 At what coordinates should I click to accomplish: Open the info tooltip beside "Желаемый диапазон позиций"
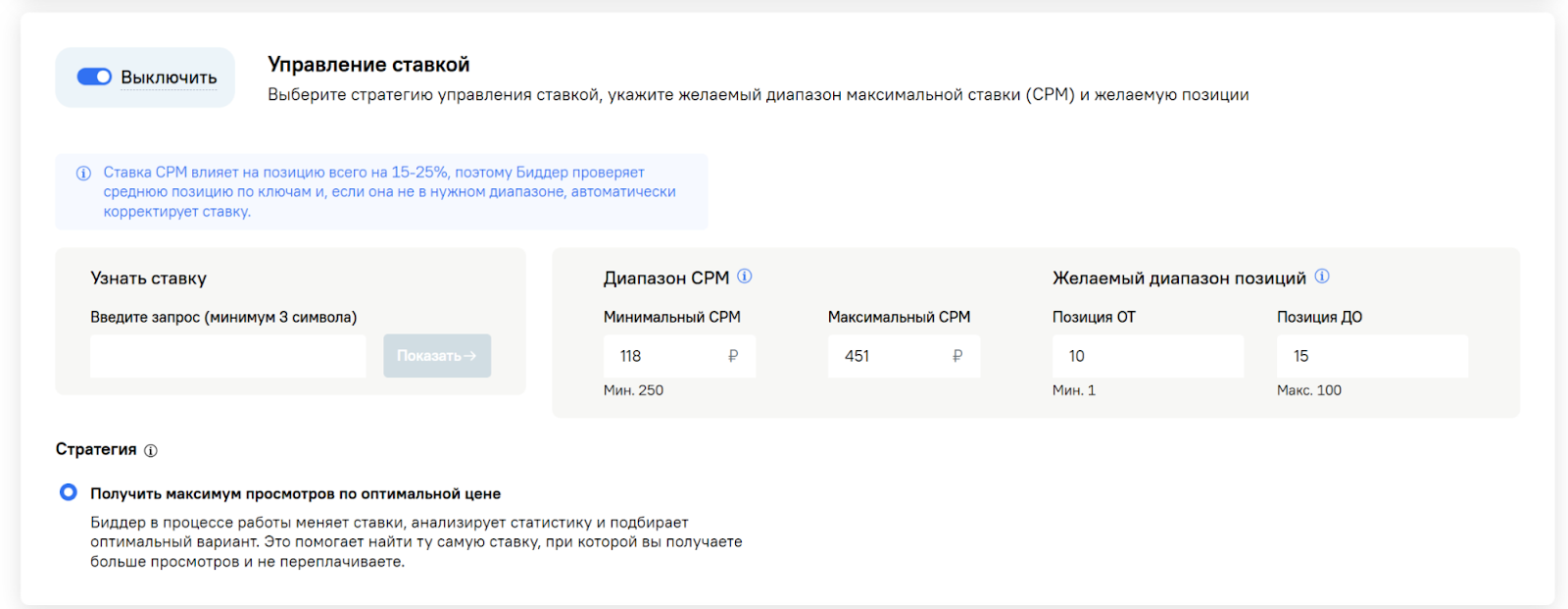pos(1322,277)
